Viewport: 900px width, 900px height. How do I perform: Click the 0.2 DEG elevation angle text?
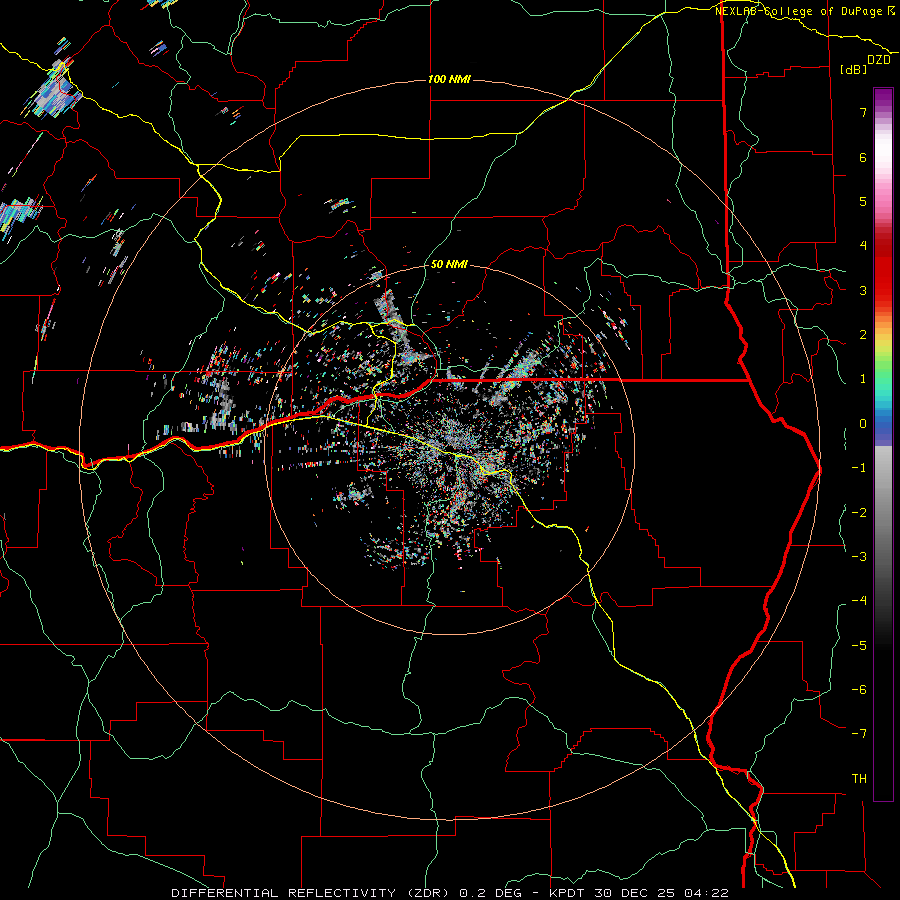point(490,893)
